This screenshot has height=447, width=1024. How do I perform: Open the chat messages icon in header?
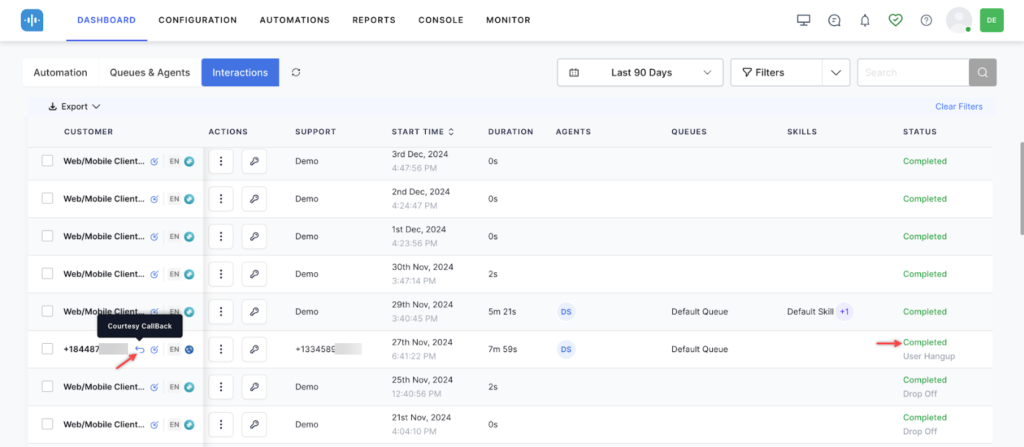click(x=834, y=20)
